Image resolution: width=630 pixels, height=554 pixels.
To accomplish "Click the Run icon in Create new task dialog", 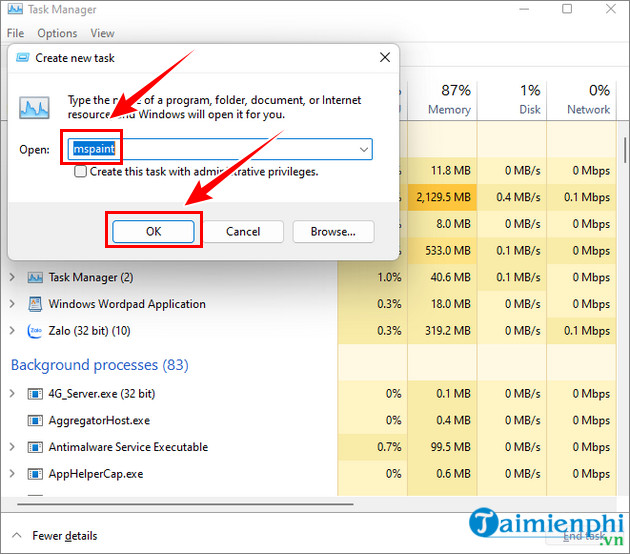I will tap(35, 107).
